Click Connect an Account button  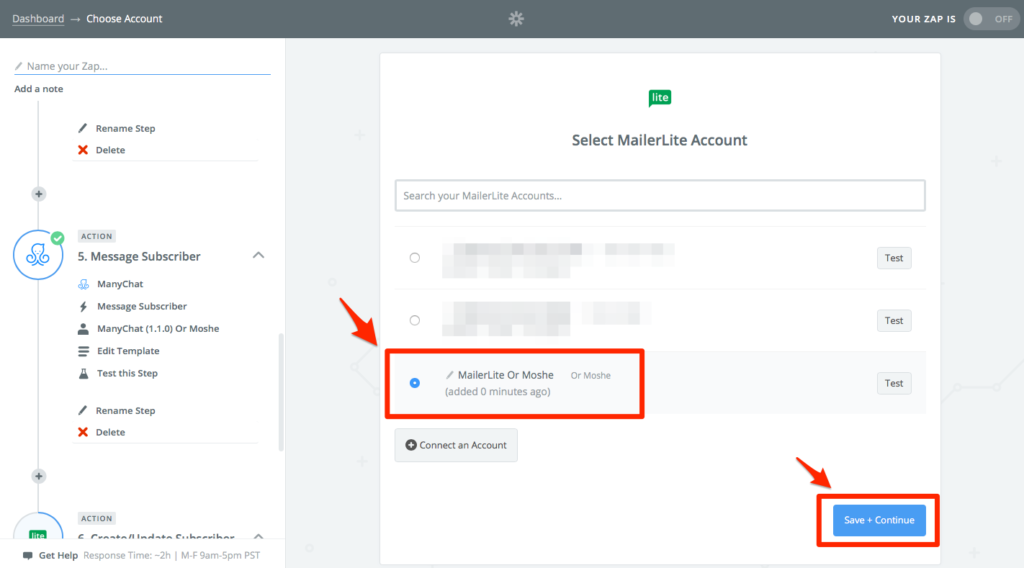coord(456,445)
